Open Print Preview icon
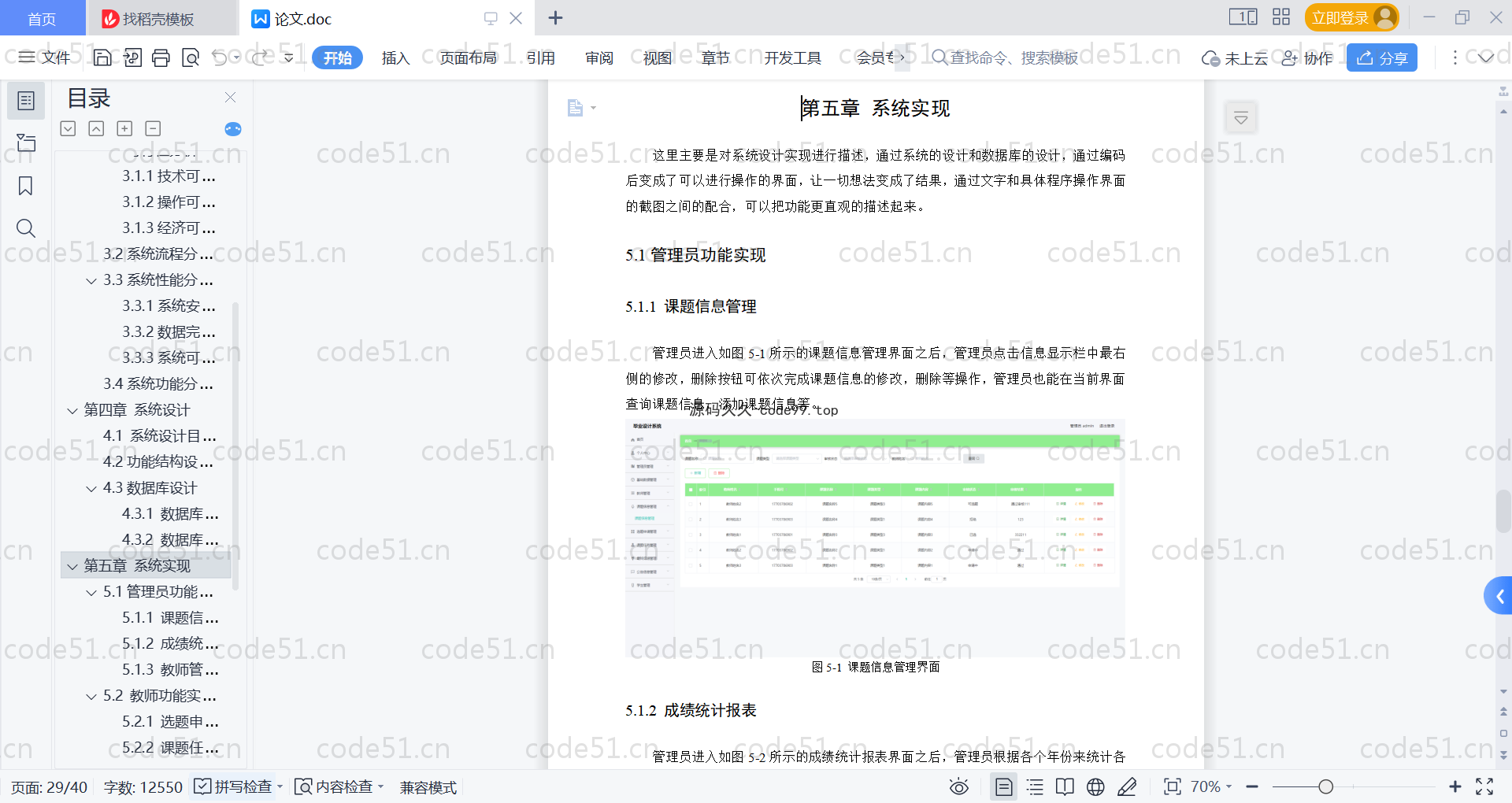The height and width of the screenshot is (803, 1512). [x=190, y=57]
